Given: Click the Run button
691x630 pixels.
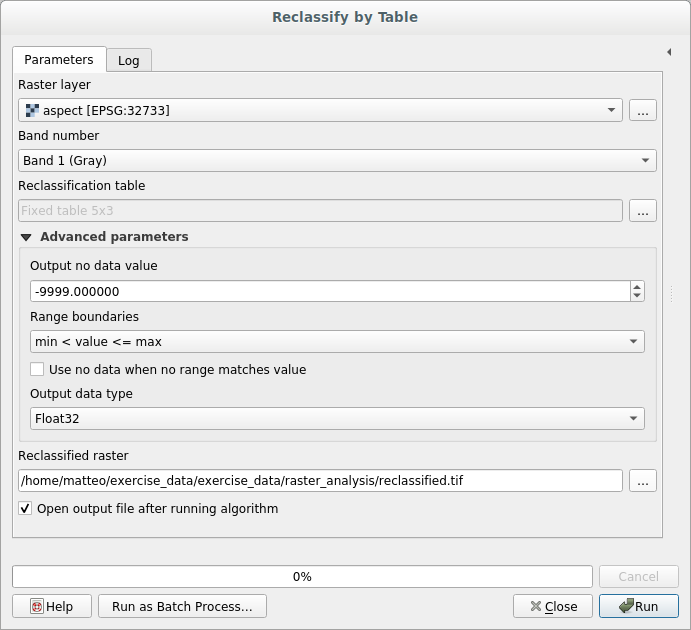Looking at the screenshot, I should coord(638,606).
